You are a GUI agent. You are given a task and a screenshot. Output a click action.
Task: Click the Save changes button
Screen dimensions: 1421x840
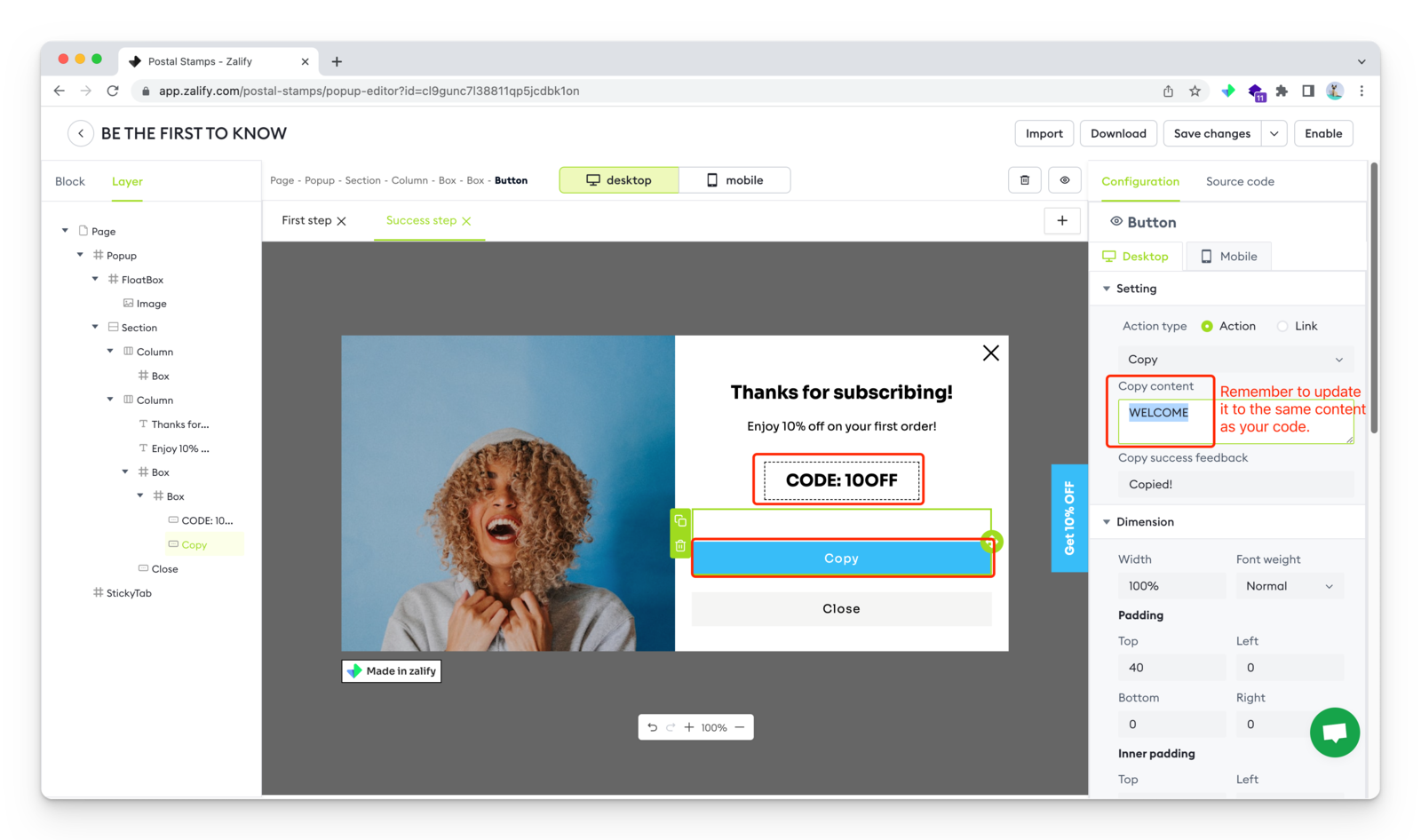pyautogui.click(x=1211, y=134)
